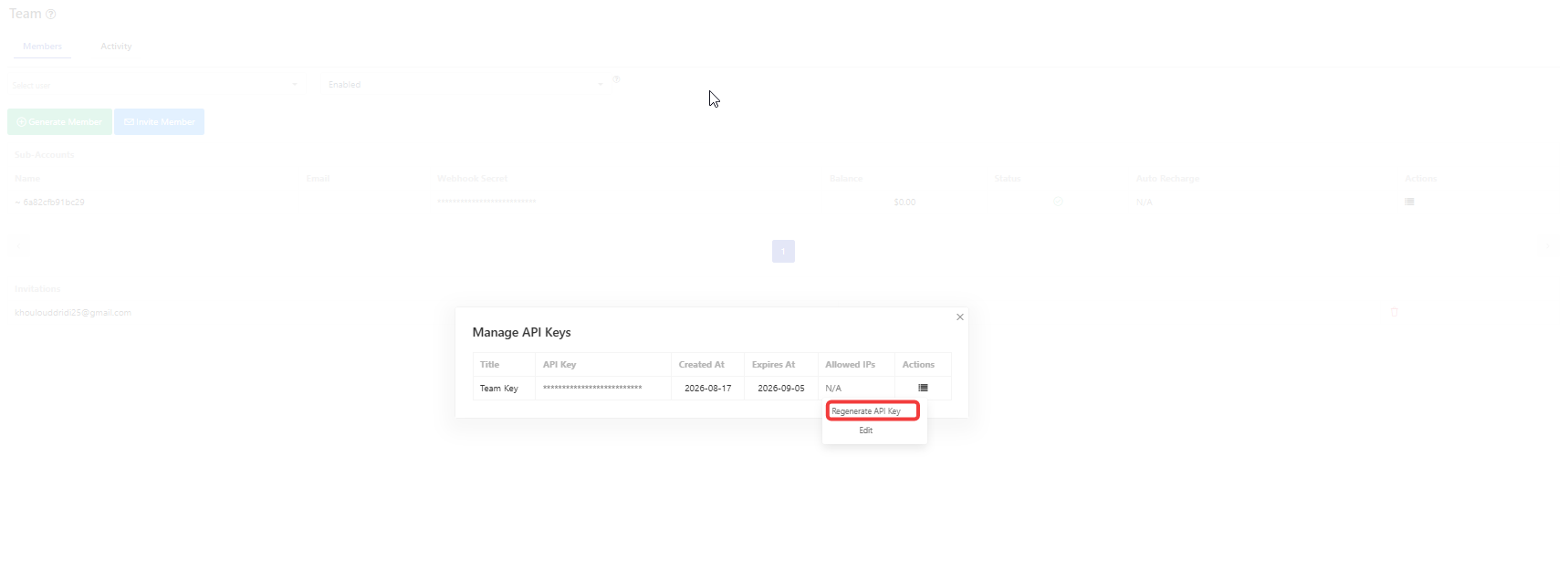Image resolution: width=1568 pixels, height=571 pixels.
Task: Select Edit in the Team Key actions menu
Action: pyautogui.click(x=865, y=431)
